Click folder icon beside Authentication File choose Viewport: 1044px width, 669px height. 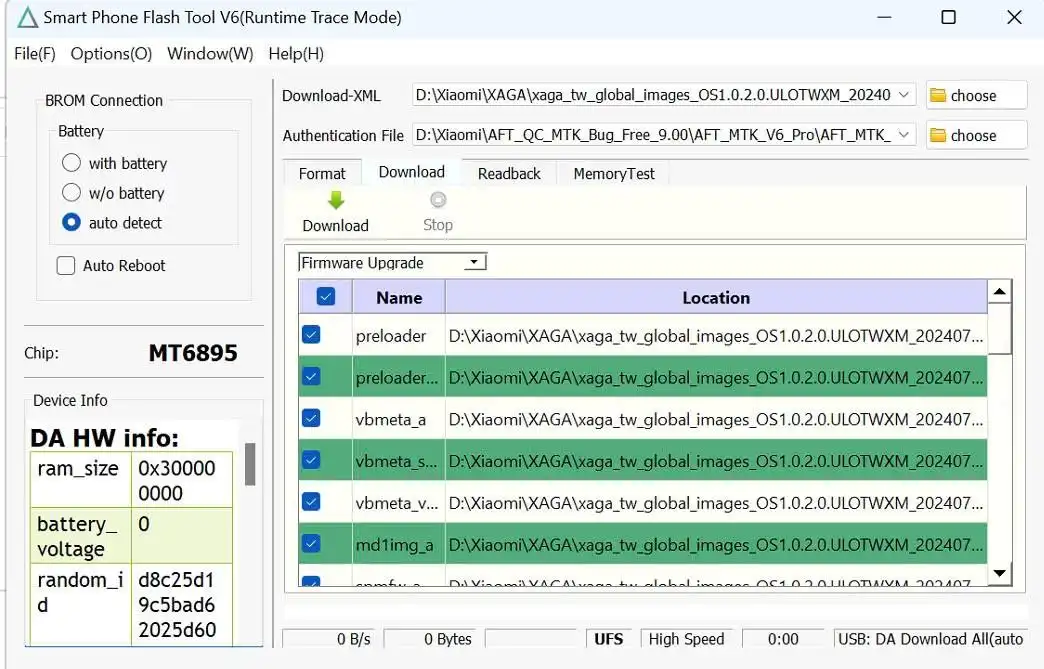(x=938, y=135)
